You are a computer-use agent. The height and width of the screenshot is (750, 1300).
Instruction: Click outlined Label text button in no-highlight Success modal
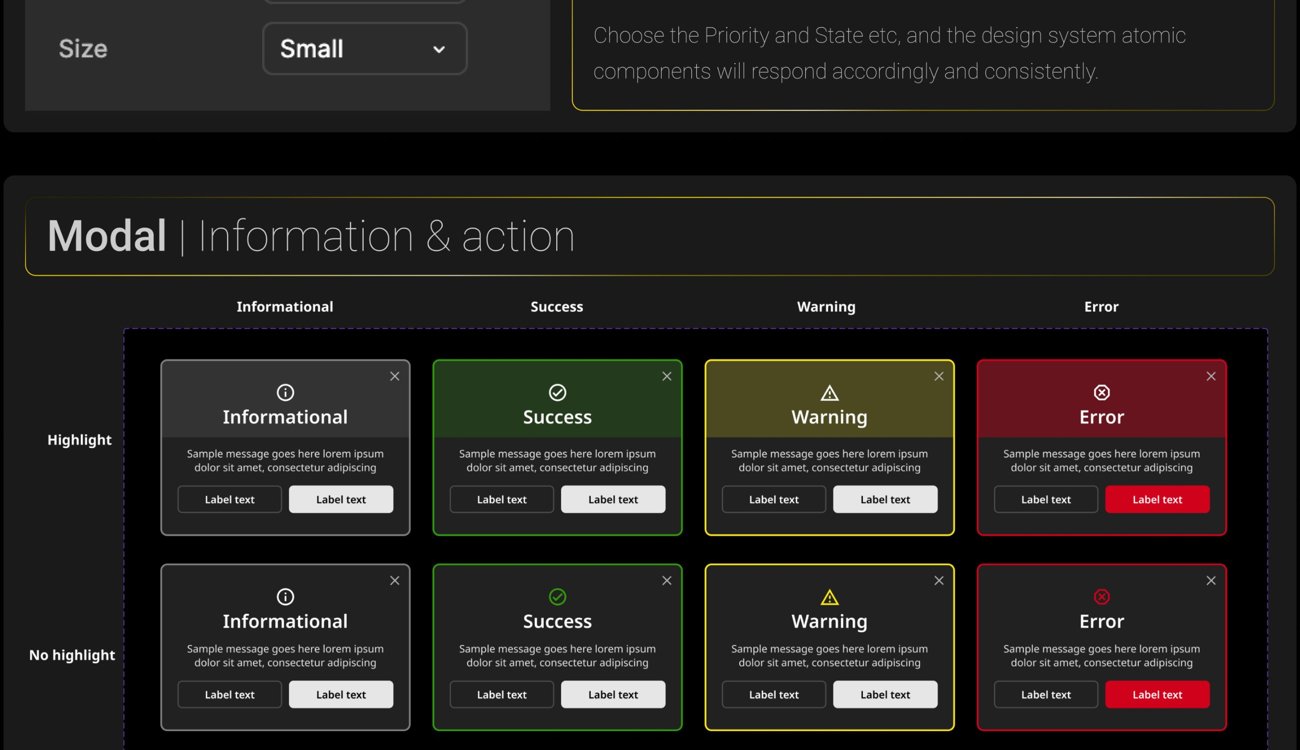tap(502, 694)
